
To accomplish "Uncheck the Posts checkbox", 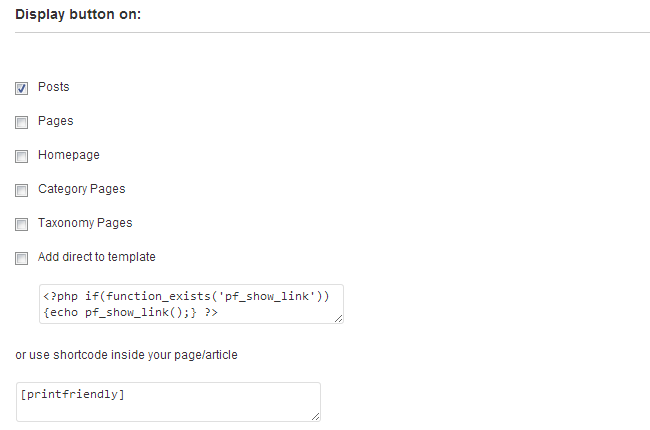I will [22, 88].
